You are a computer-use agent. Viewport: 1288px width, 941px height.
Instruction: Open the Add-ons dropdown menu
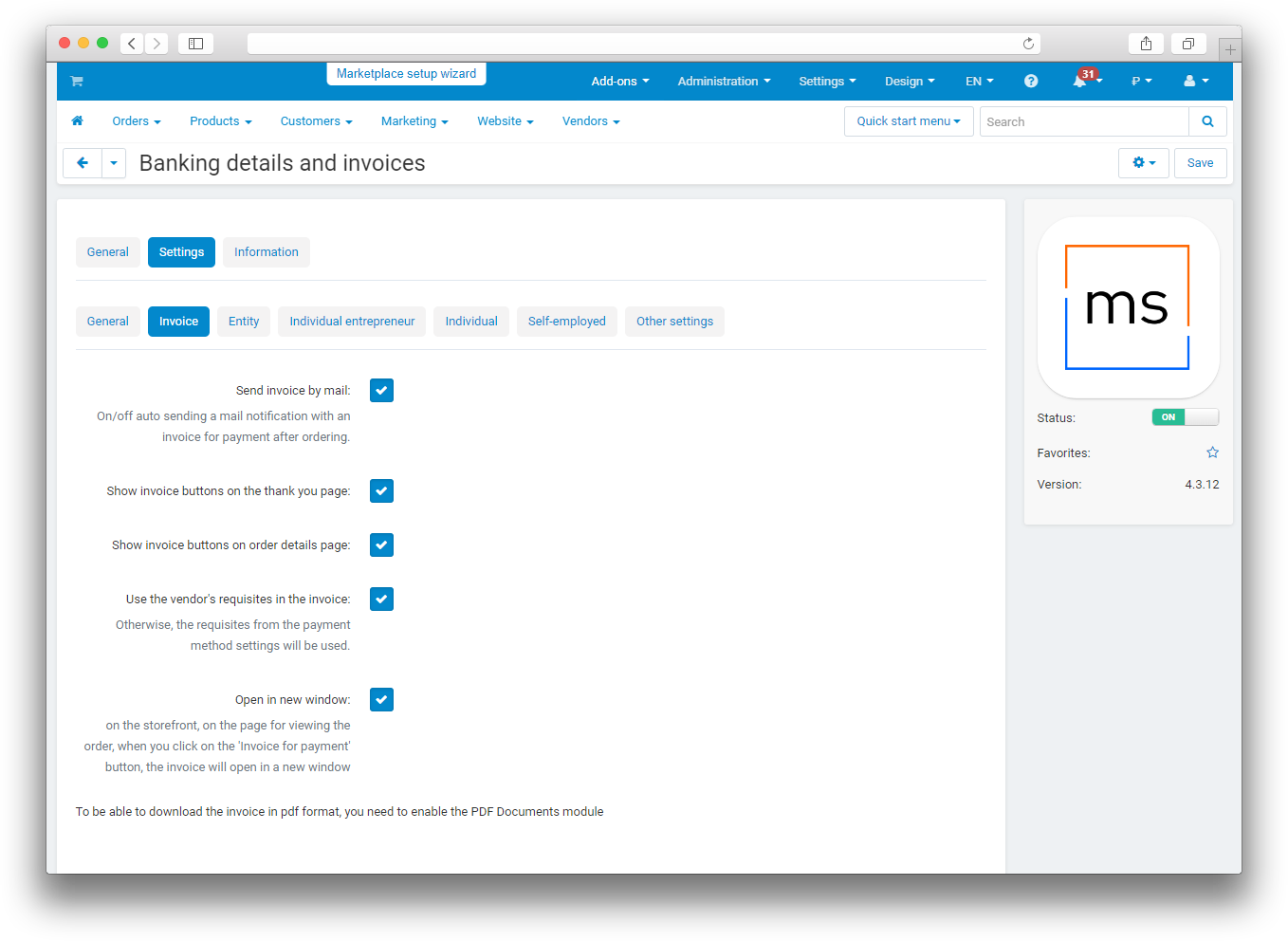pyautogui.click(x=619, y=82)
